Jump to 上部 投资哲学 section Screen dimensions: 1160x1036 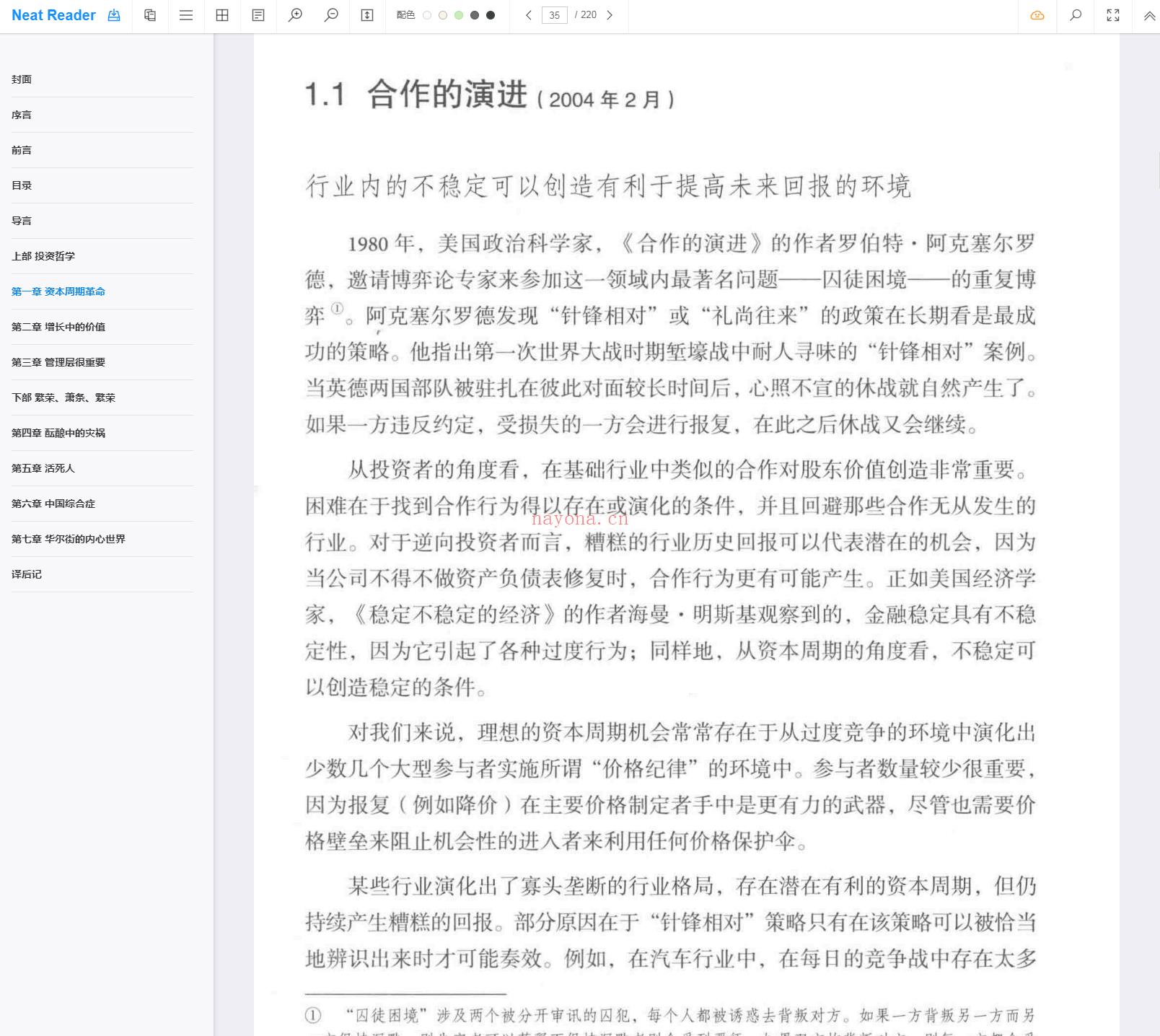(102, 256)
